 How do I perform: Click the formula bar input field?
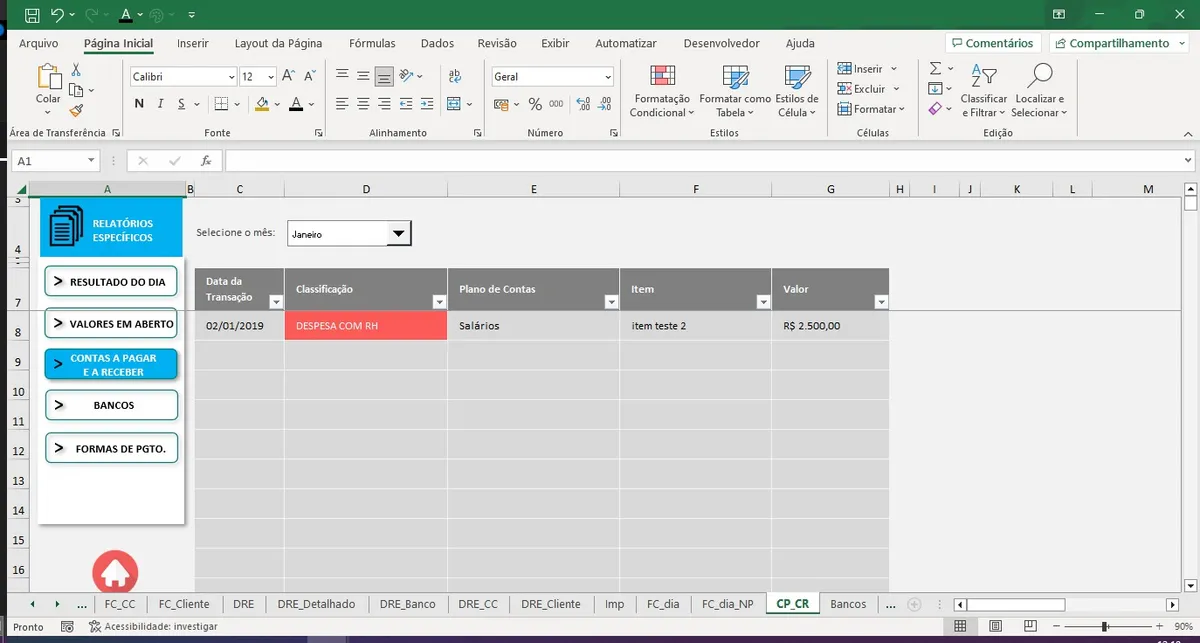700,160
